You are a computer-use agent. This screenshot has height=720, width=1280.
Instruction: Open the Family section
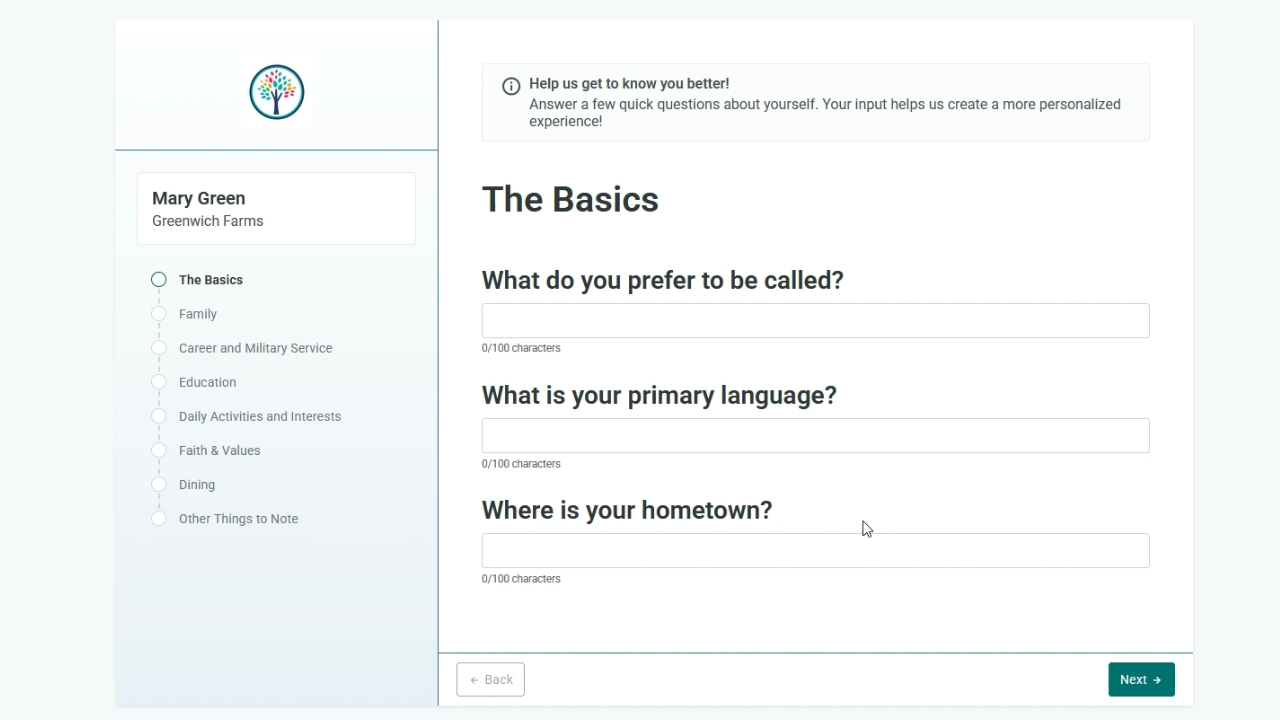tap(198, 314)
